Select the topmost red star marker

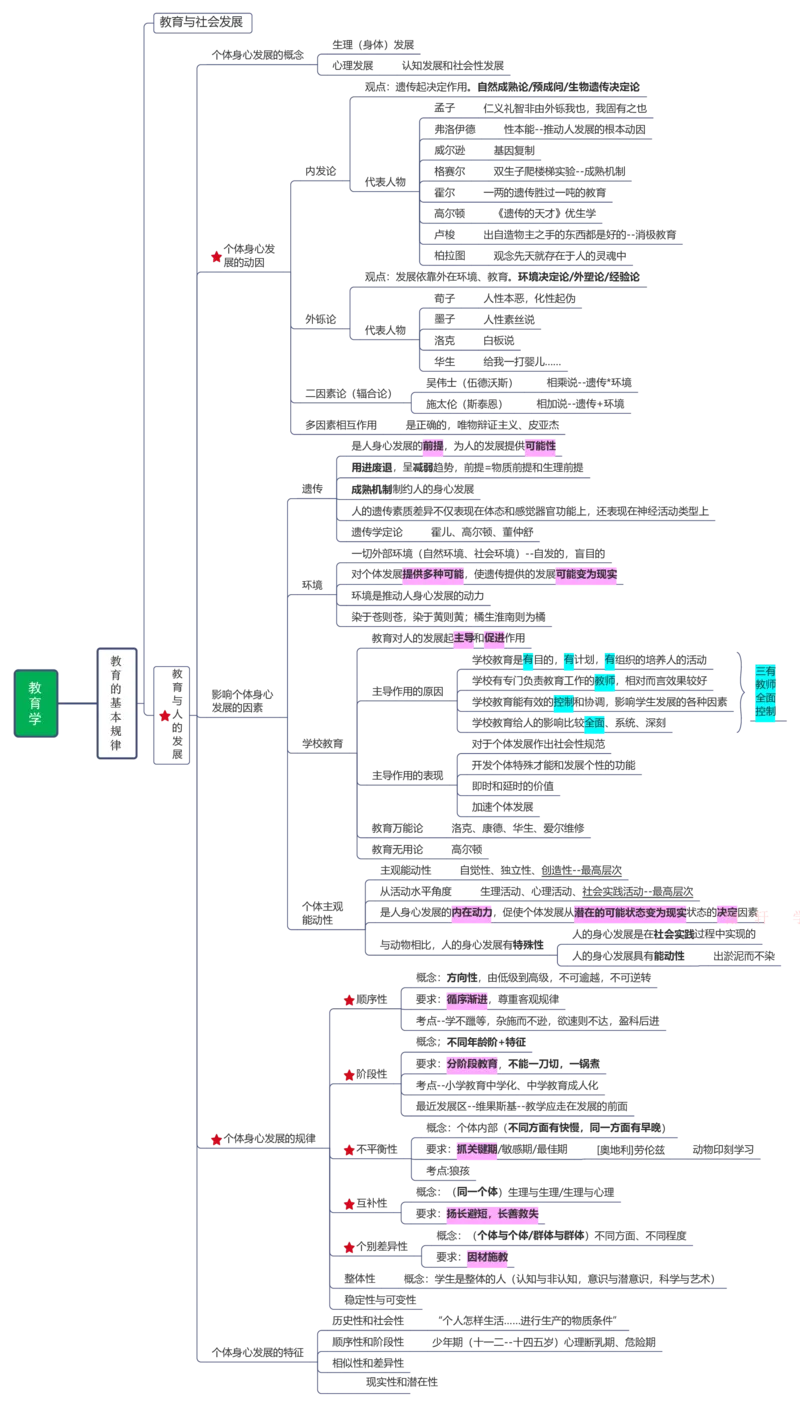click(216, 257)
